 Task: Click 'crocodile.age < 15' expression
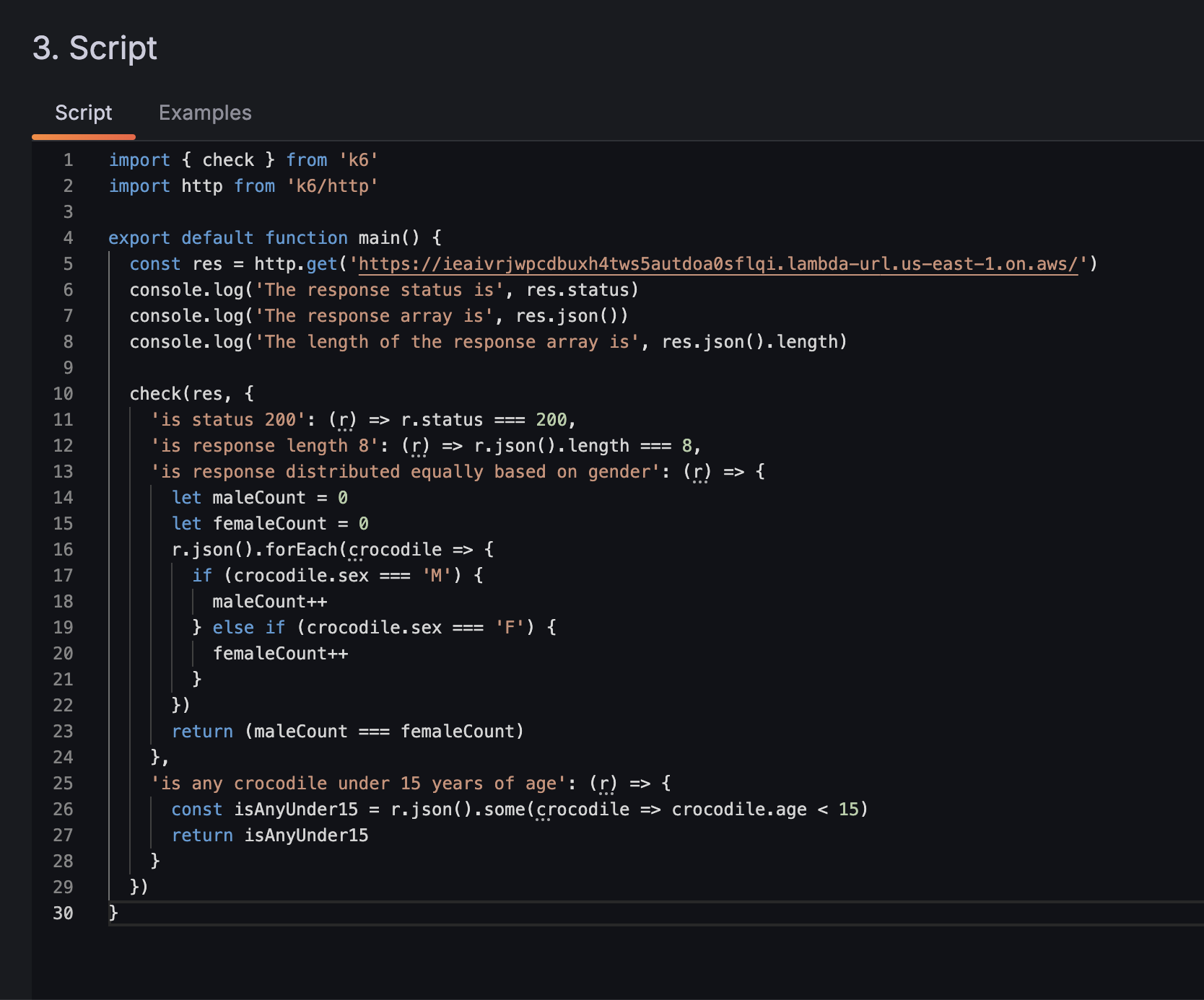765,810
